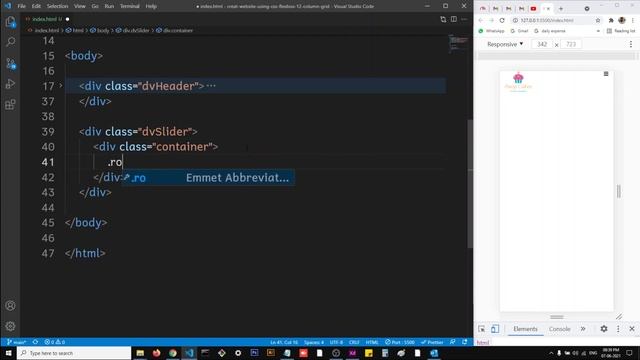Click the body breadcrumb item

pos(100,31)
